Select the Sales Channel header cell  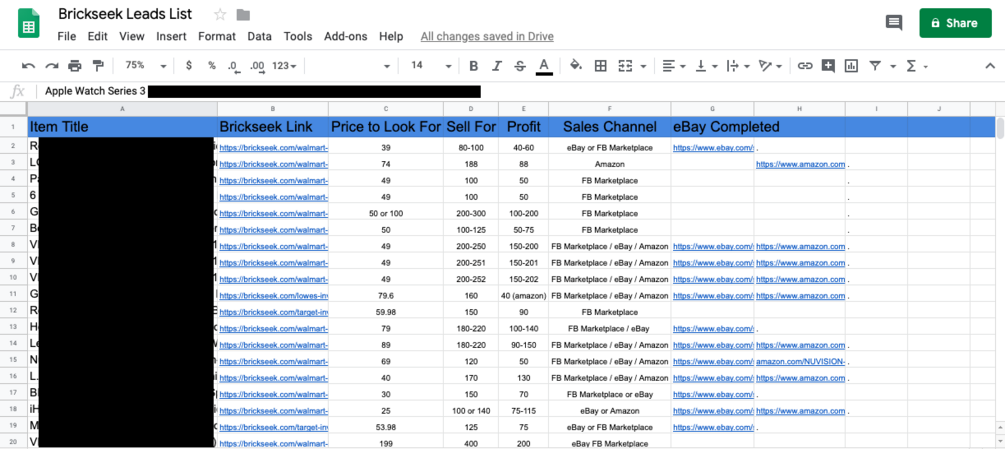[x=610, y=127]
